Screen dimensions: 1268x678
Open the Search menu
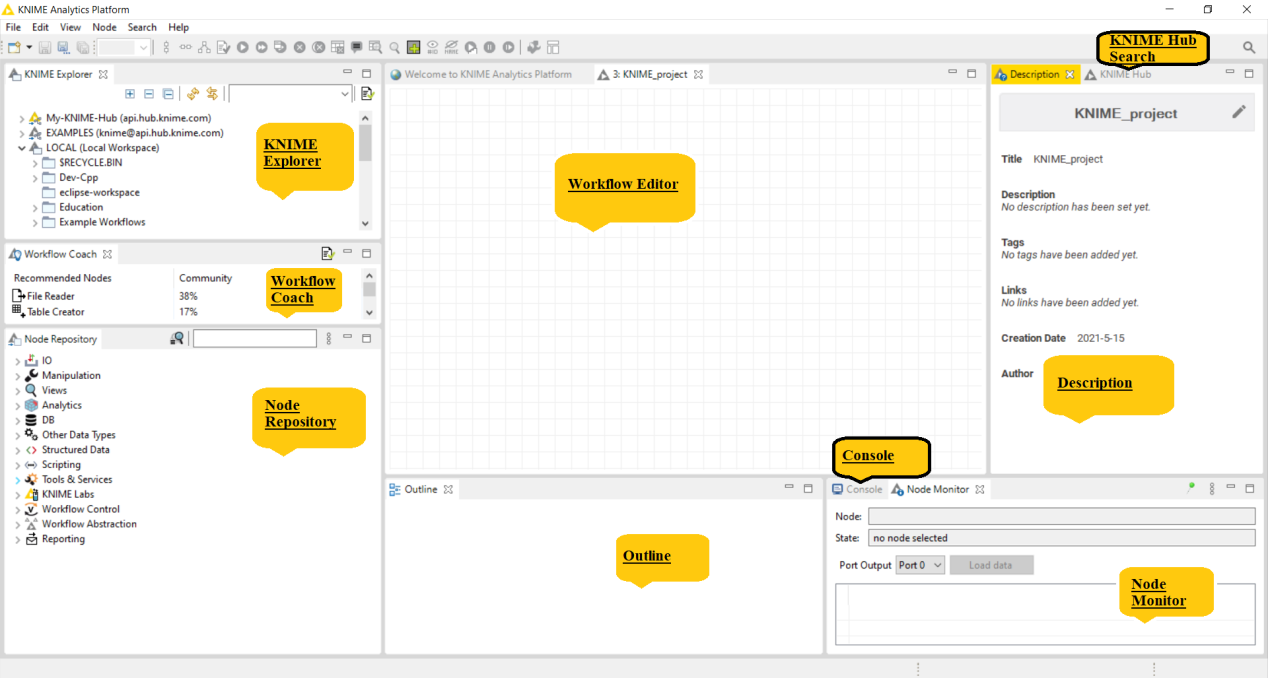point(142,27)
